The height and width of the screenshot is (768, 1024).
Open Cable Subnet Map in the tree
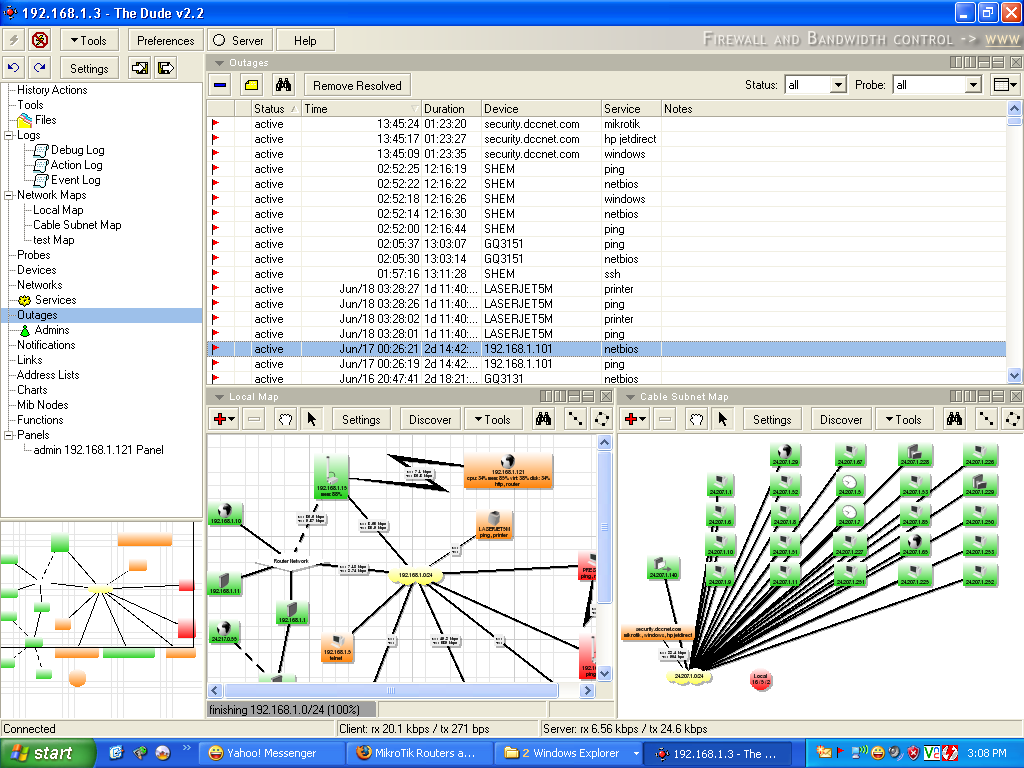pyautogui.click(x=77, y=225)
